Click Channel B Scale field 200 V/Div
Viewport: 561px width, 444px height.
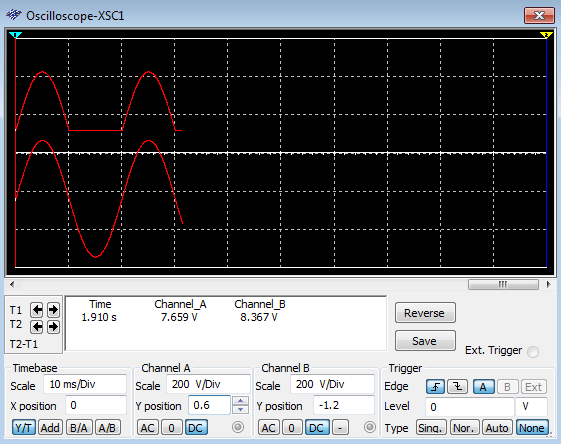click(332, 385)
